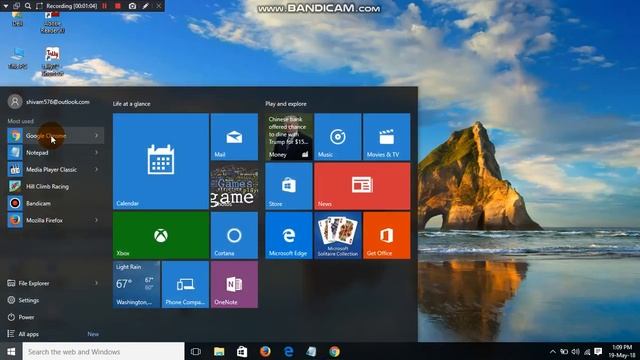Open the volume control in tray
The image size is (640, 360).
point(576,351)
